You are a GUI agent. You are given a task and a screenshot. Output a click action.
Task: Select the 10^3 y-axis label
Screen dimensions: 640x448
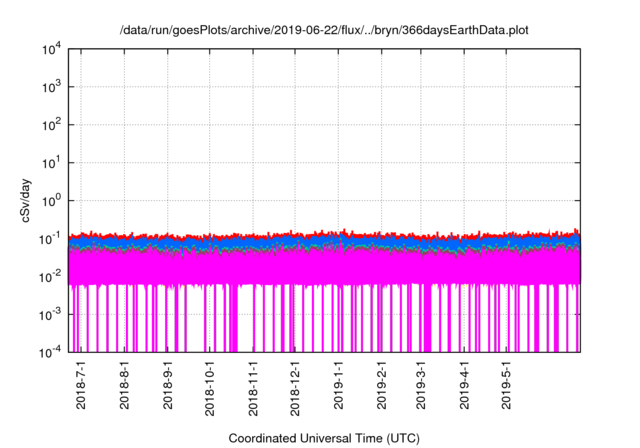52,87
